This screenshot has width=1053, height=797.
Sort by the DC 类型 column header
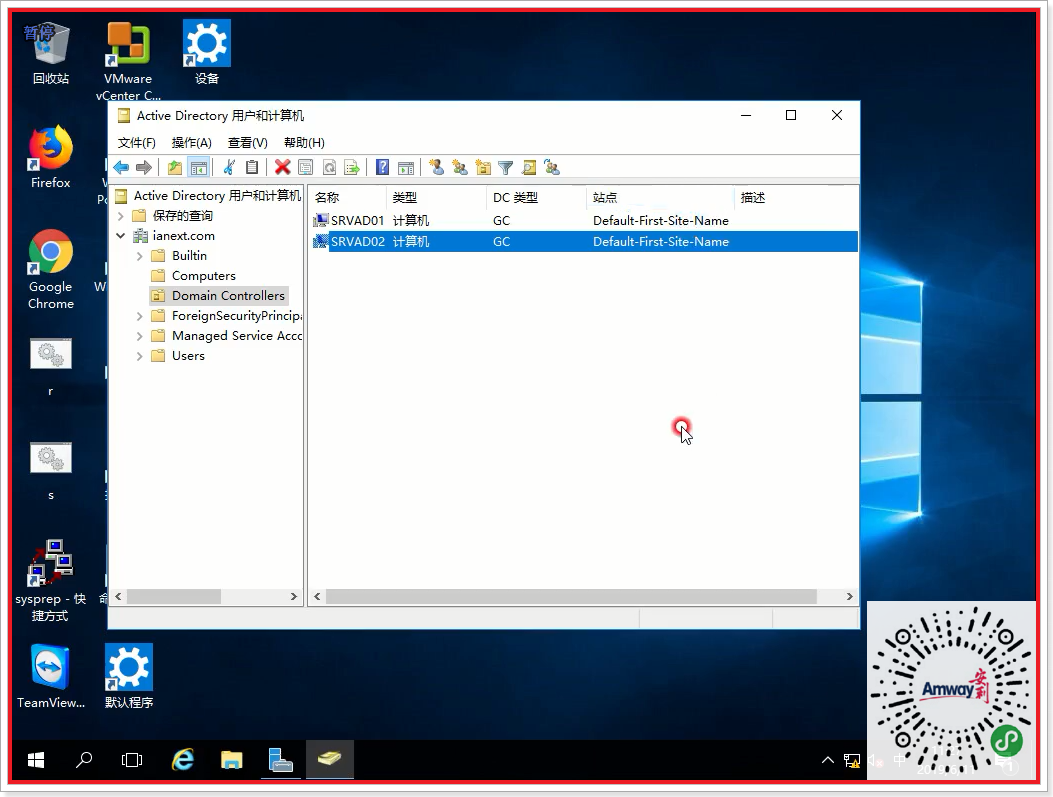(x=536, y=197)
